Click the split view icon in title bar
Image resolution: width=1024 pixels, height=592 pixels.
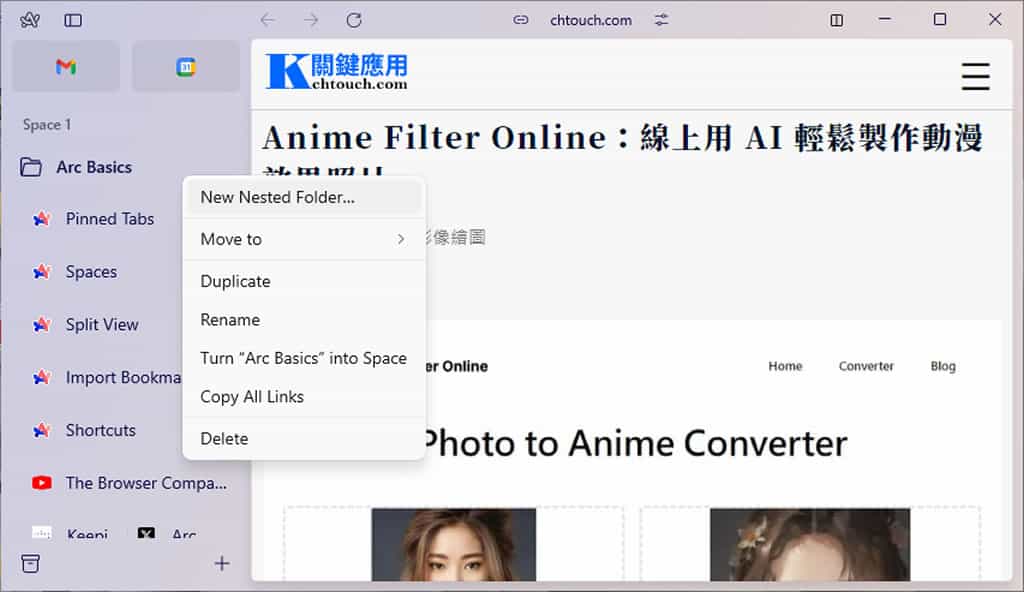click(837, 20)
